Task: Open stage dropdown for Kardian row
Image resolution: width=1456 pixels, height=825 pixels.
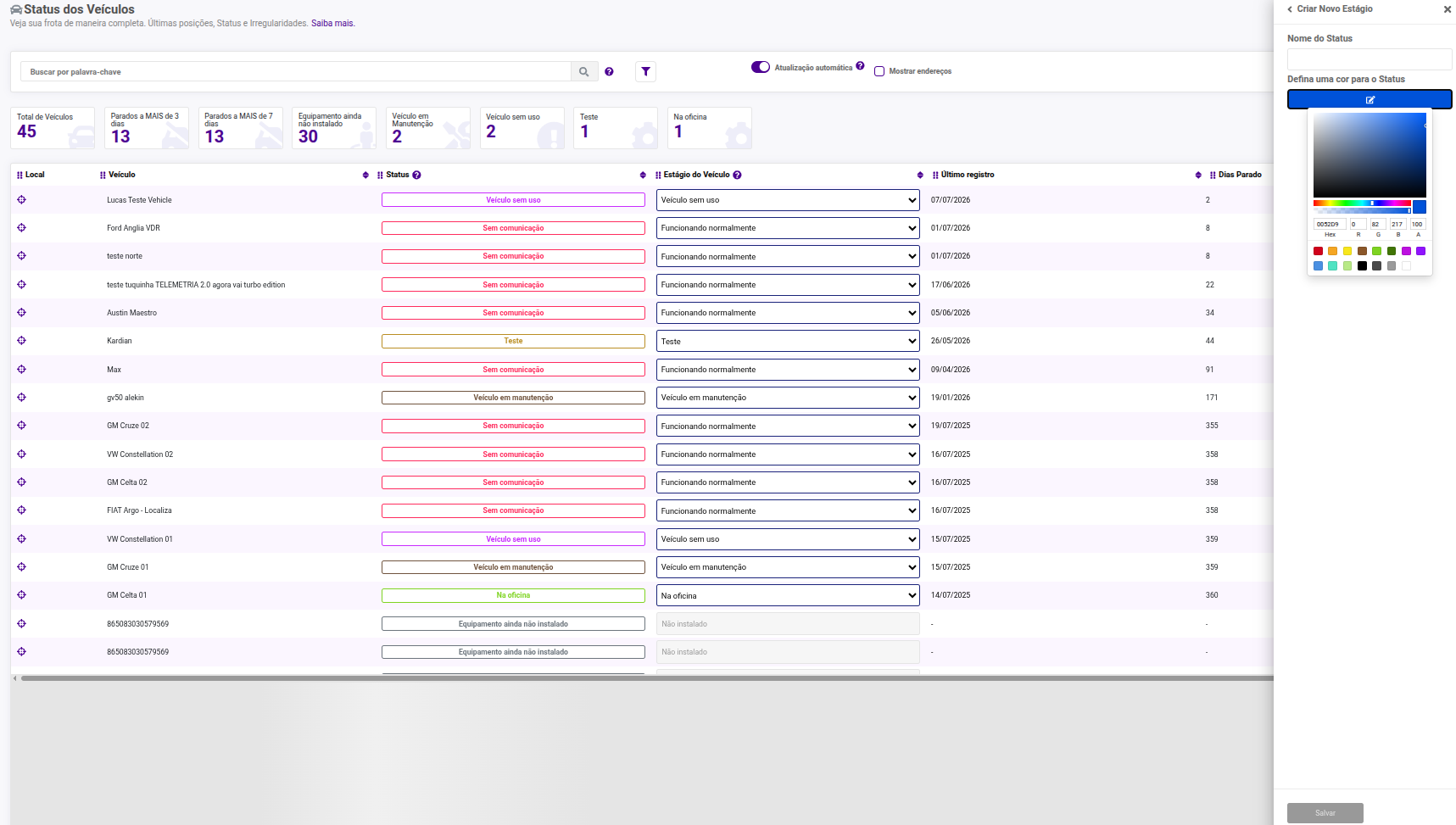Action: click(788, 341)
